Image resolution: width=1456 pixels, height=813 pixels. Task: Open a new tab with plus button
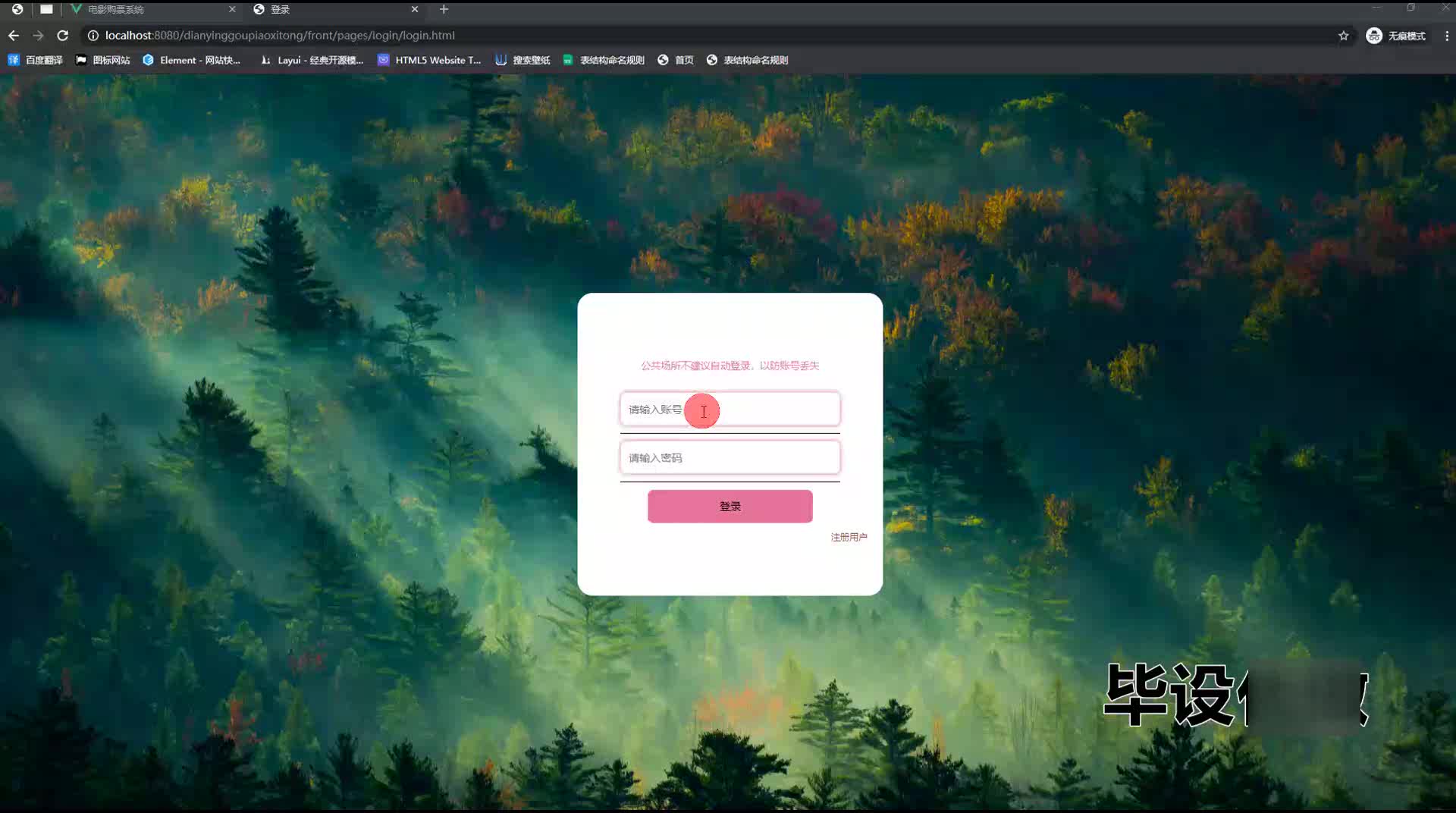point(444,9)
